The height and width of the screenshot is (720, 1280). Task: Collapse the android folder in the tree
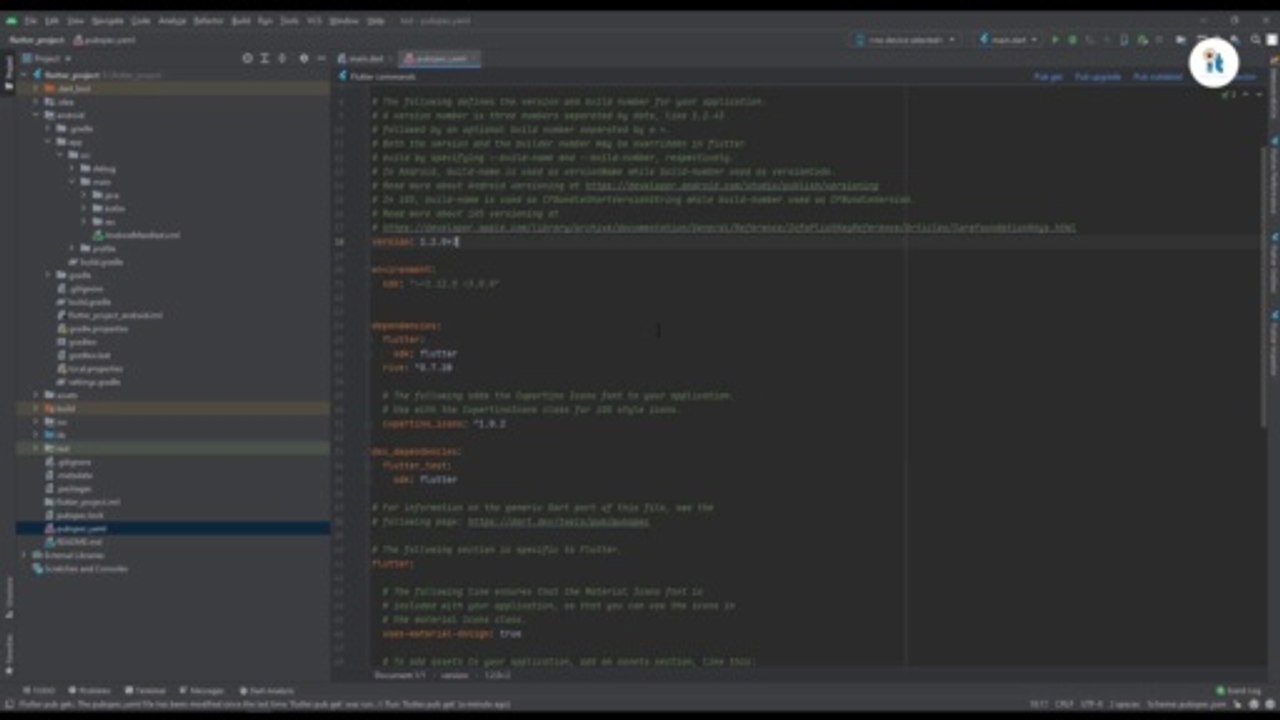click(x=37, y=115)
